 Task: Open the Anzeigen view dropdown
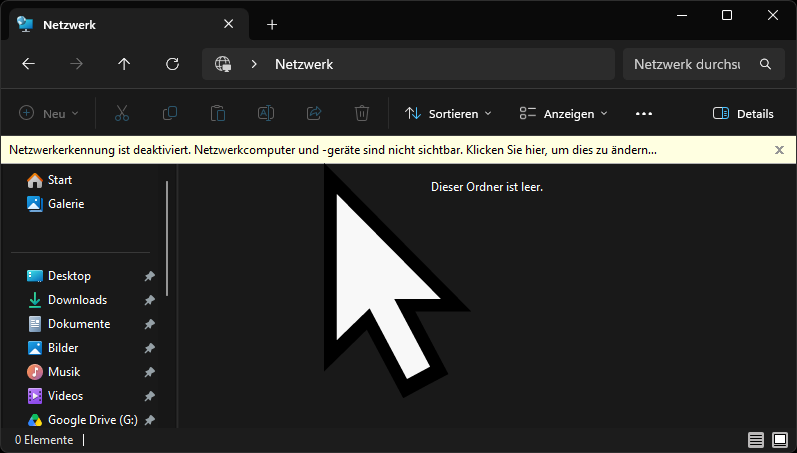point(563,113)
